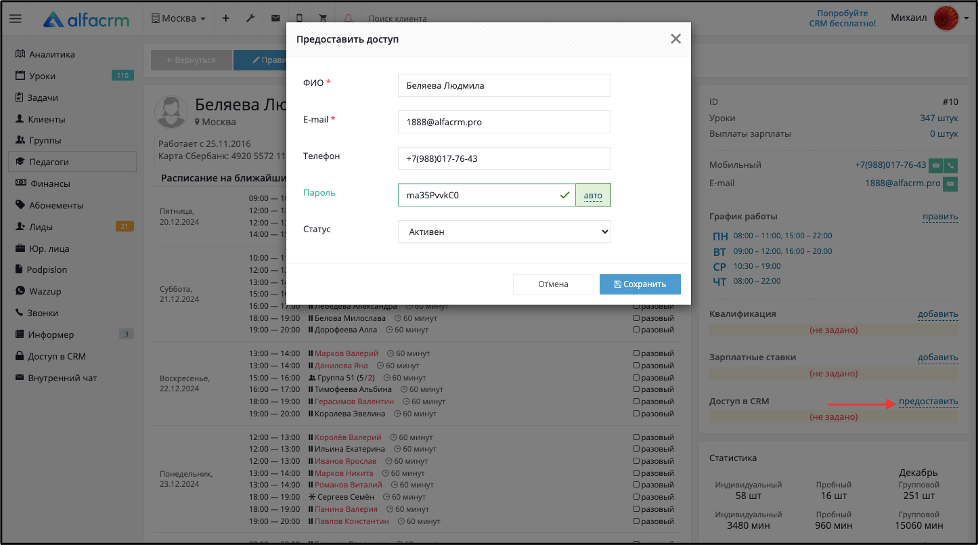Click the Сохранить button

[x=640, y=284]
